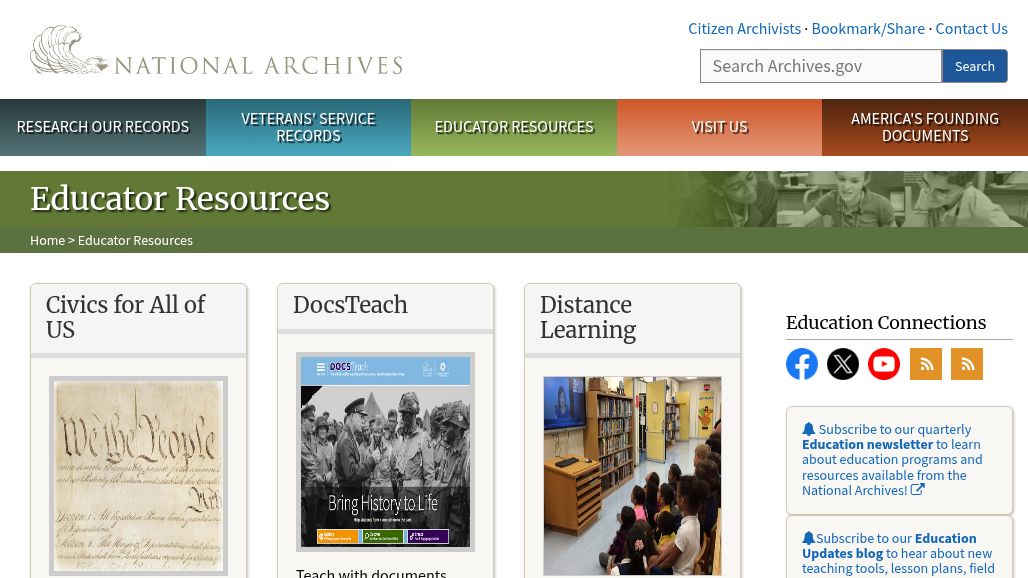Open the Bookmark/Share link
1028x578 pixels.
(x=868, y=28)
